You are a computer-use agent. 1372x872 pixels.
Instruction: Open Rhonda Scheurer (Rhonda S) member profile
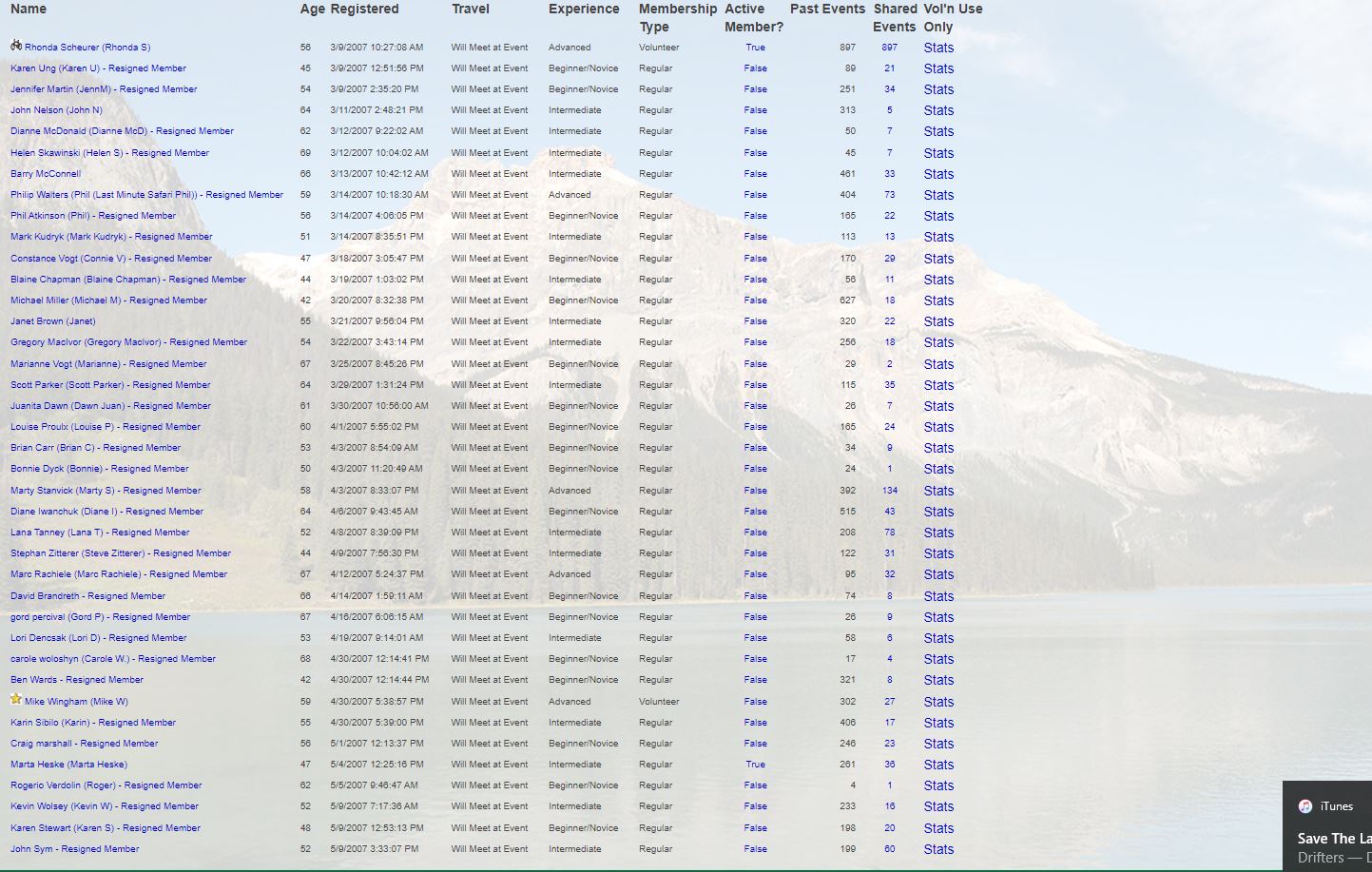click(x=87, y=48)
